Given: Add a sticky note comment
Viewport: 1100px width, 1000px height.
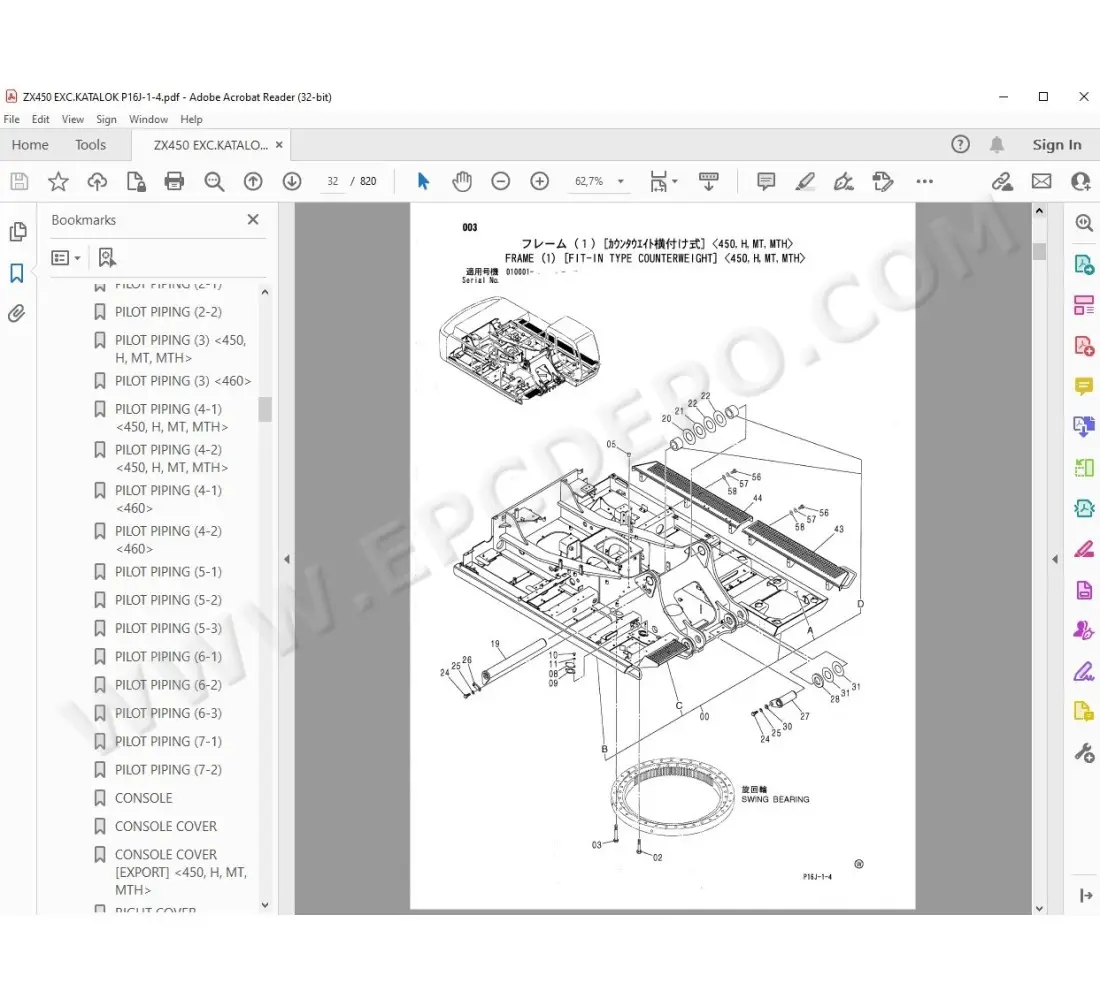Looking at the screenshot, I should [766, 182].
